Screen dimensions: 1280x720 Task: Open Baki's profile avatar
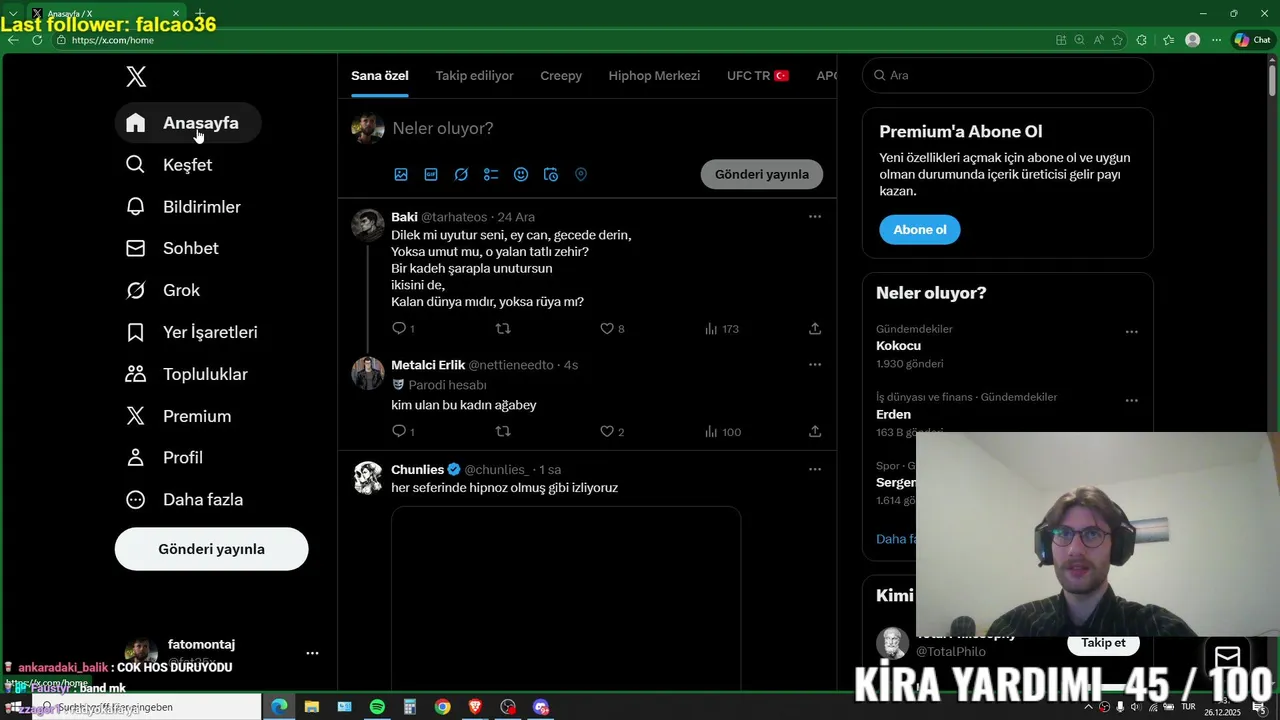pos(368,226)
